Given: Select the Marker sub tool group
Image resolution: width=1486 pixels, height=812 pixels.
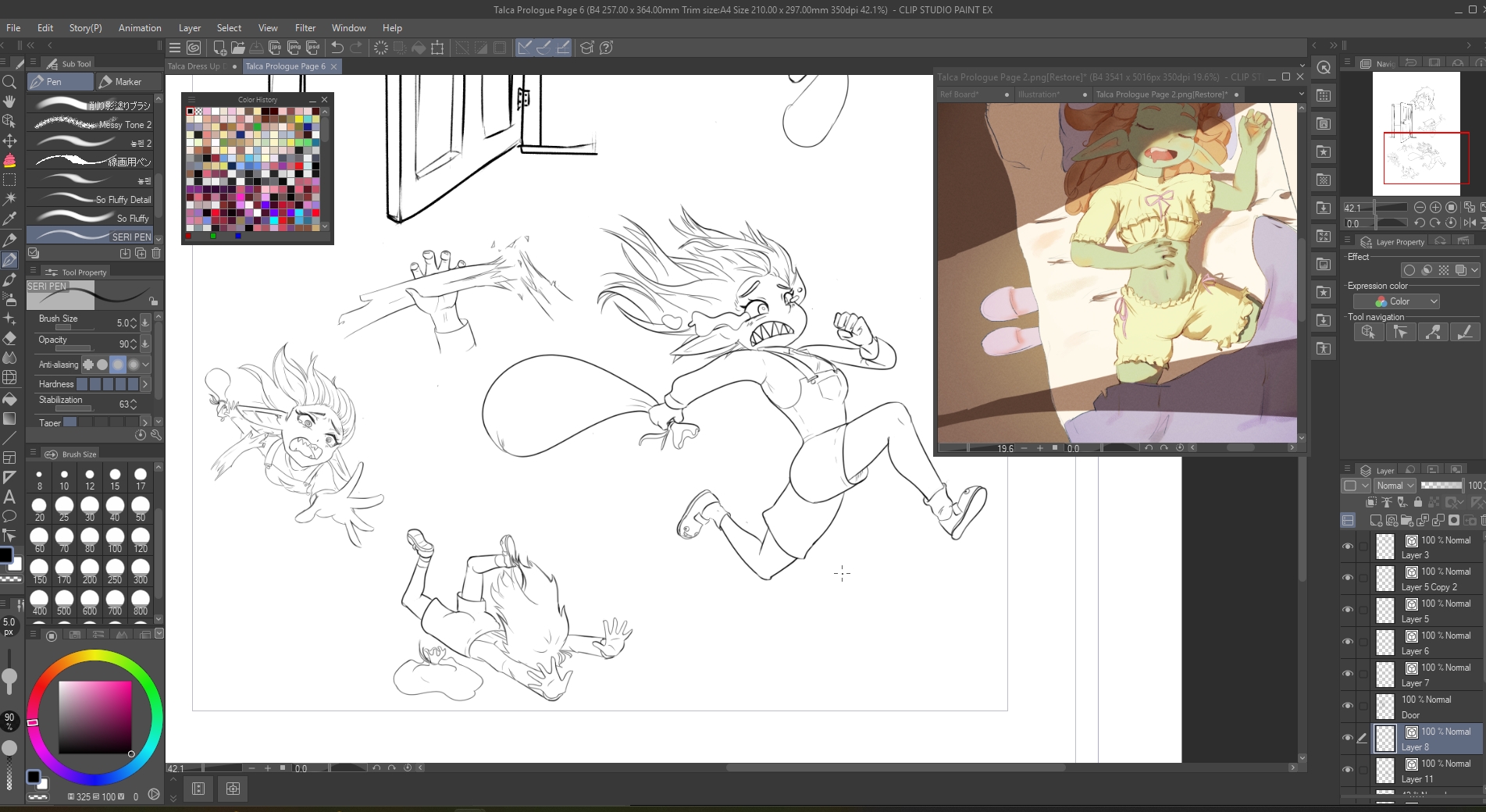Looking at the screenshot, I should tap(128, 81).
